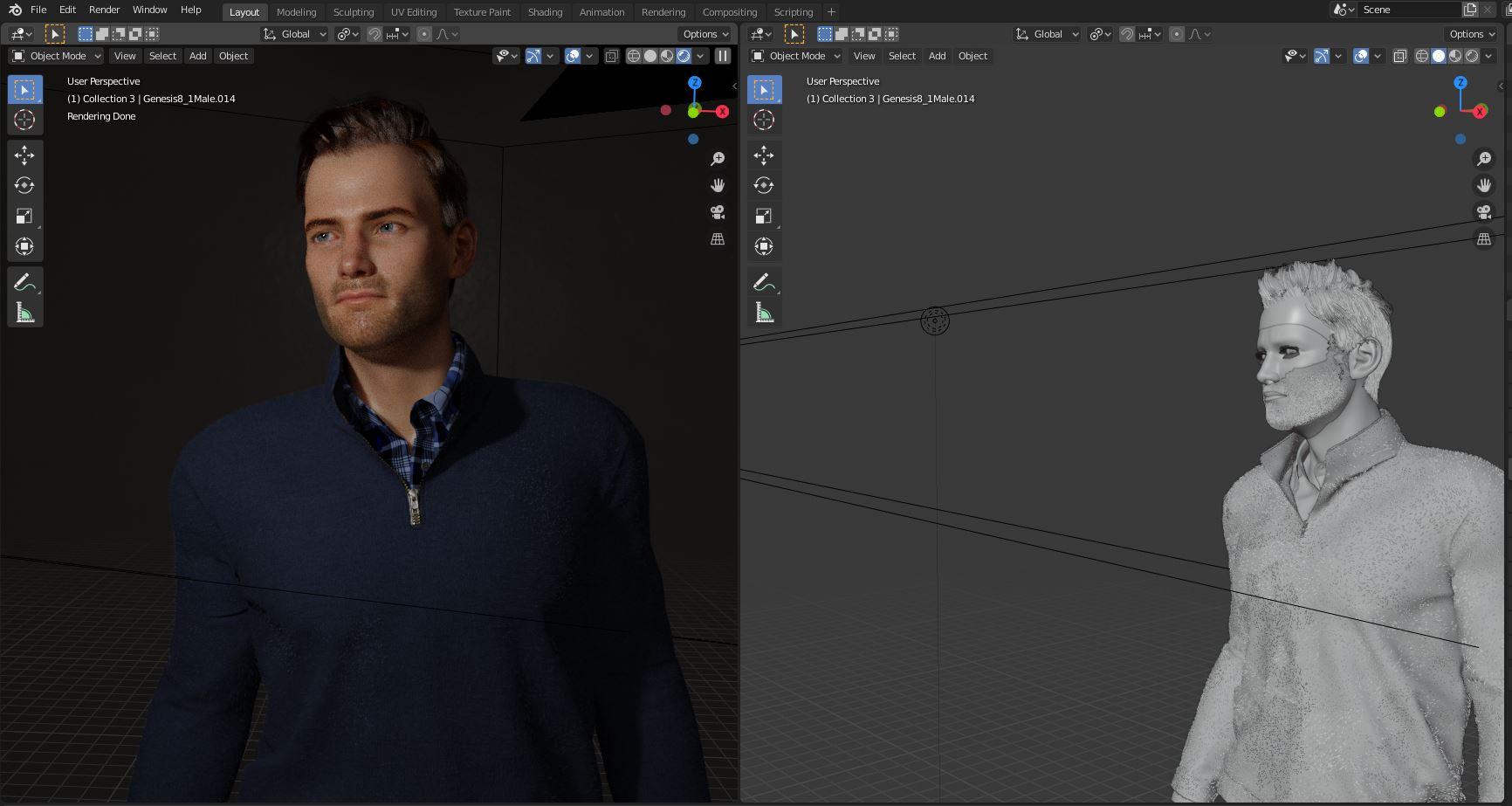The height and width of the screenshot is (806, 1512).
Task: Switch perspective/orthographic grid icon in left viewport
Action: (718, 238)
